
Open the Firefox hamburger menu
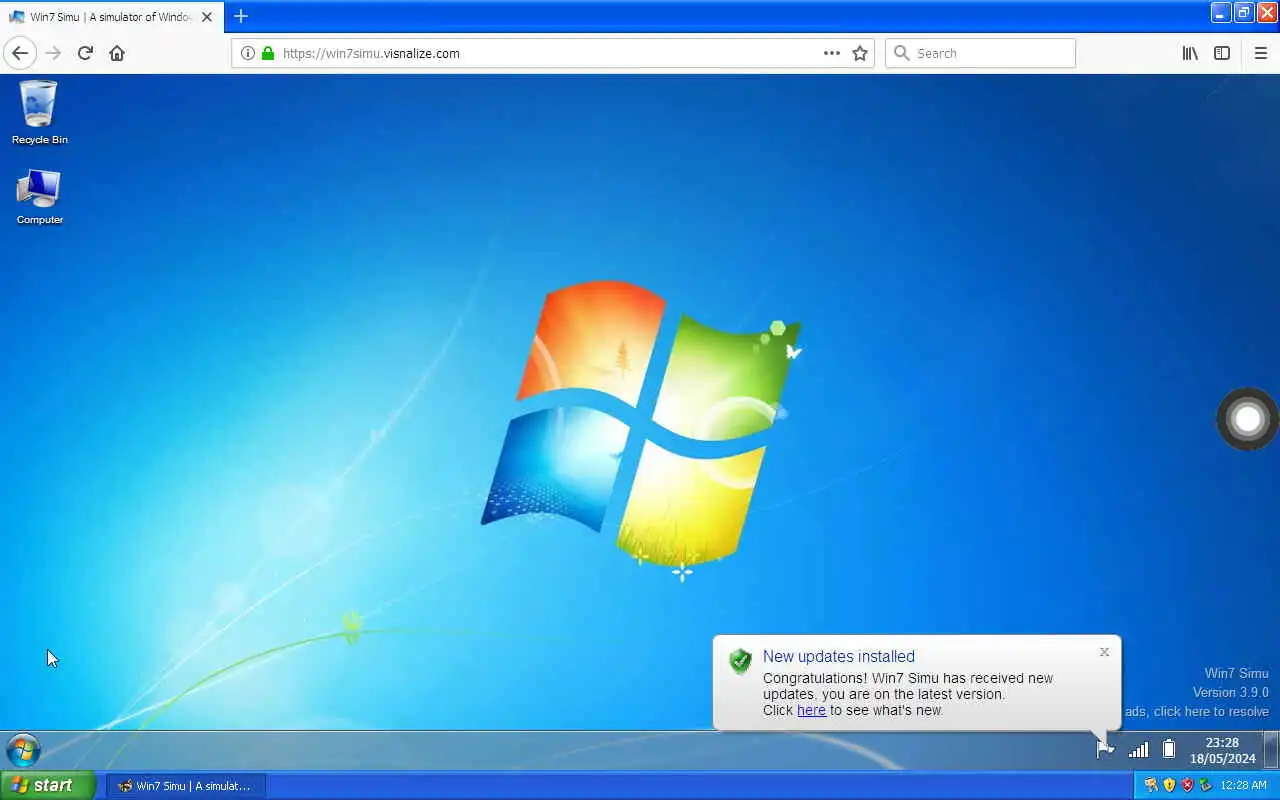click(x=1260, y=53)
